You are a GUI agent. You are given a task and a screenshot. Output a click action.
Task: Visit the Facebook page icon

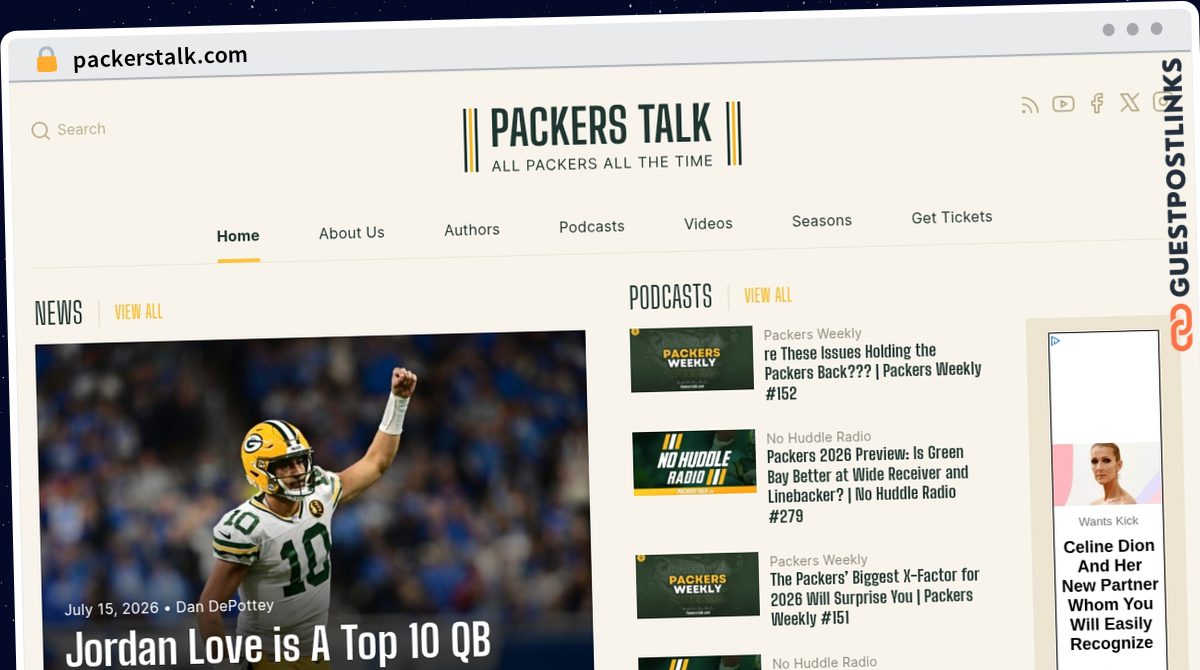[1097, 103]
